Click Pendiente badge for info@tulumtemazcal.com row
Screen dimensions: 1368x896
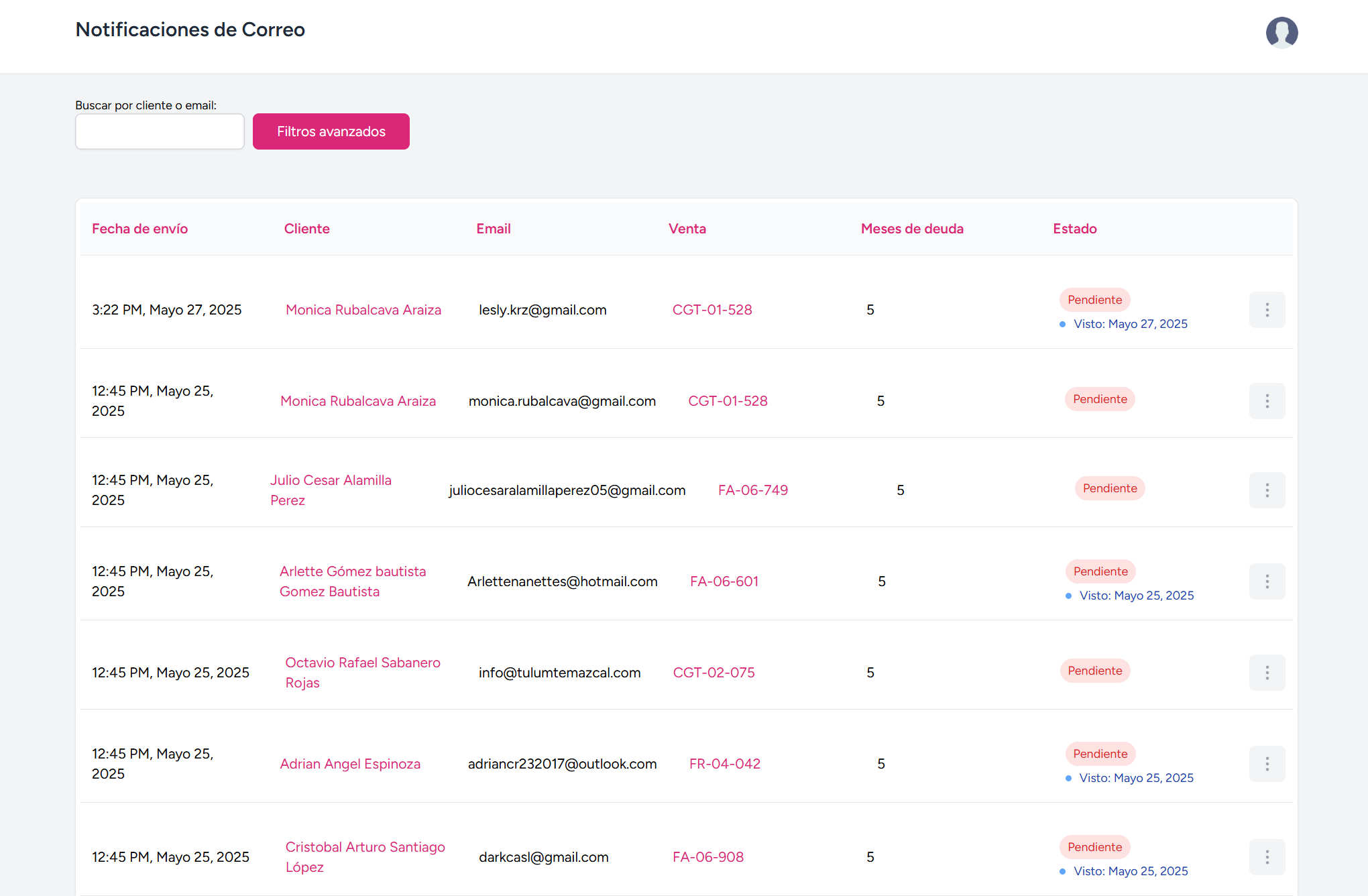[1094, 671]
